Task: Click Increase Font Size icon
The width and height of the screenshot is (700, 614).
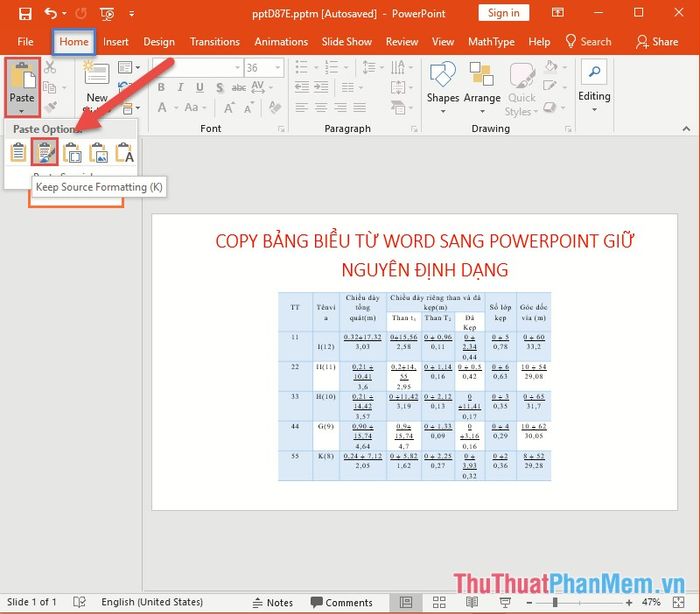Action: pyautogui.click(x=229, y=108)
